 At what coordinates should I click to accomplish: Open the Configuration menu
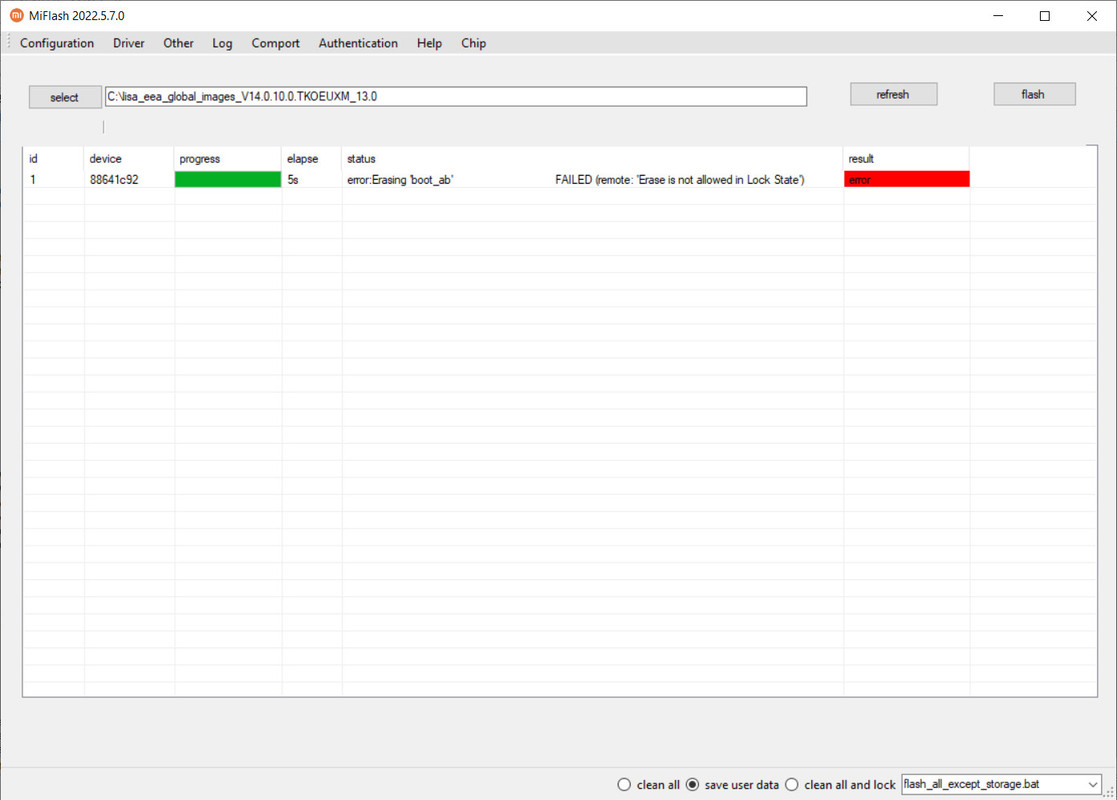tap(57, 43)
